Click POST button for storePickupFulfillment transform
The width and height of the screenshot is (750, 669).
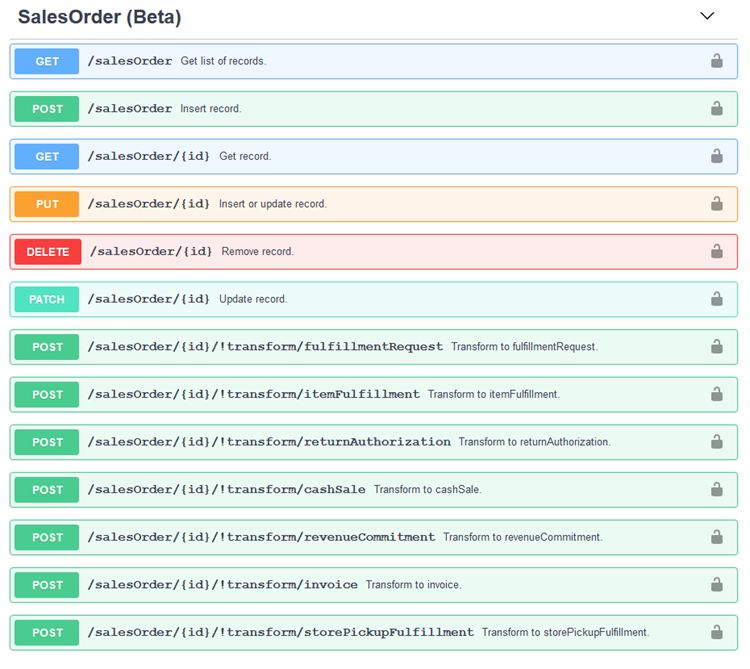(x=47, y=633)
